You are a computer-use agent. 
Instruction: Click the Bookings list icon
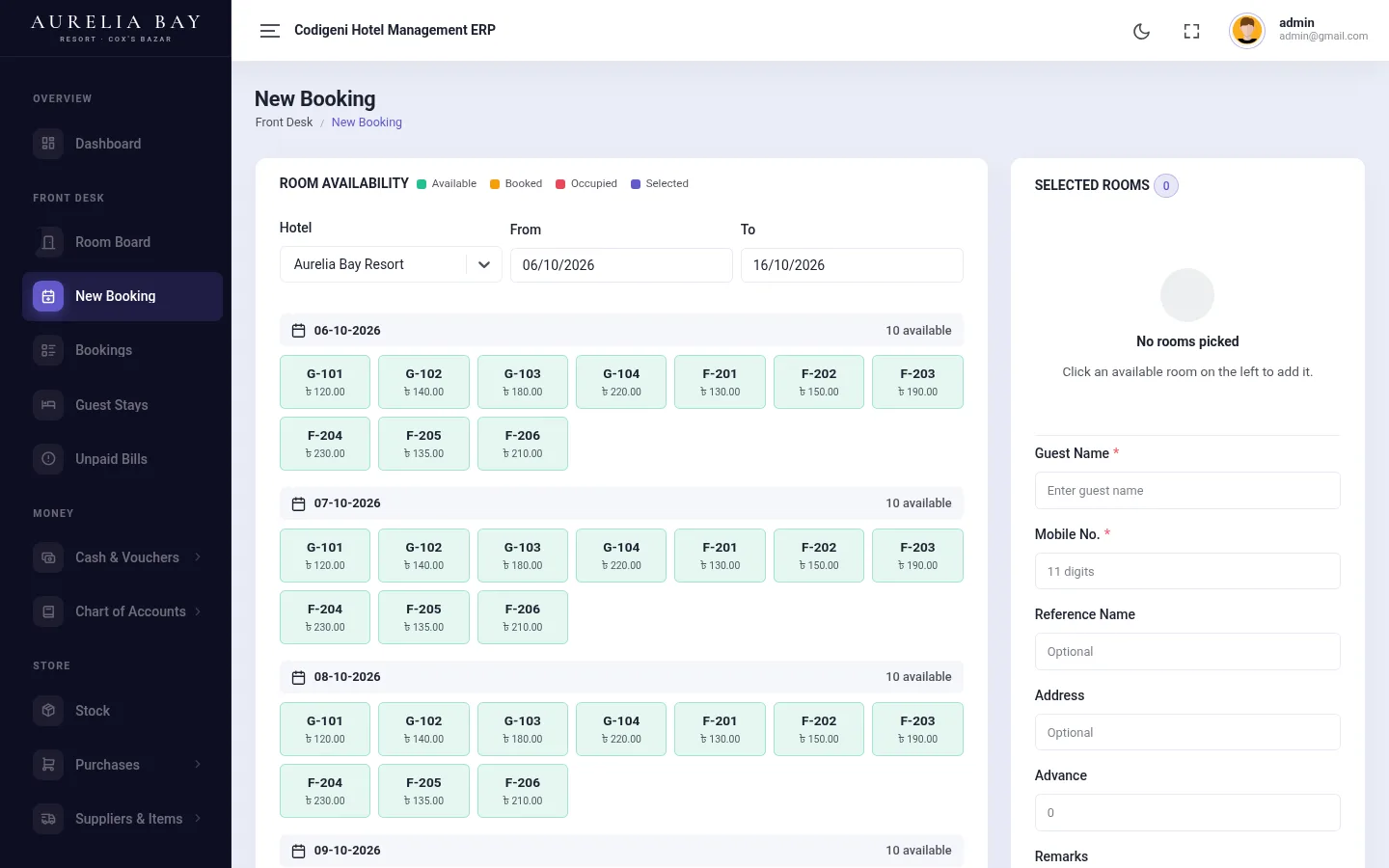coord(48,350)
